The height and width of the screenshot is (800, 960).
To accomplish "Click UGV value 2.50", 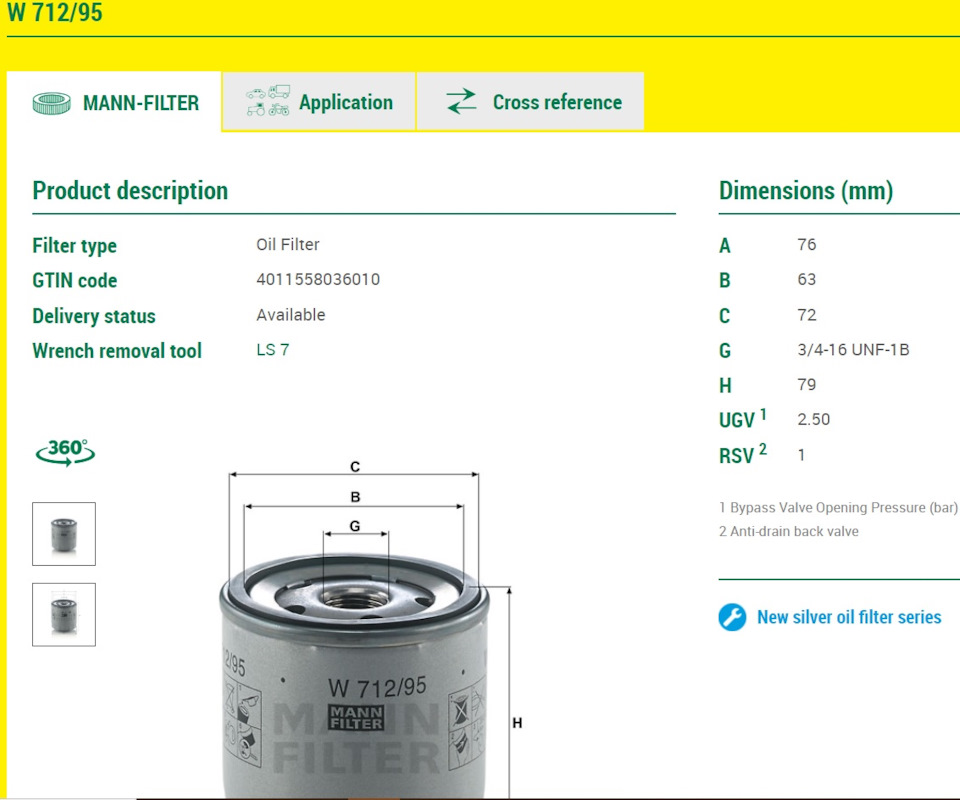I will point(814,420).
